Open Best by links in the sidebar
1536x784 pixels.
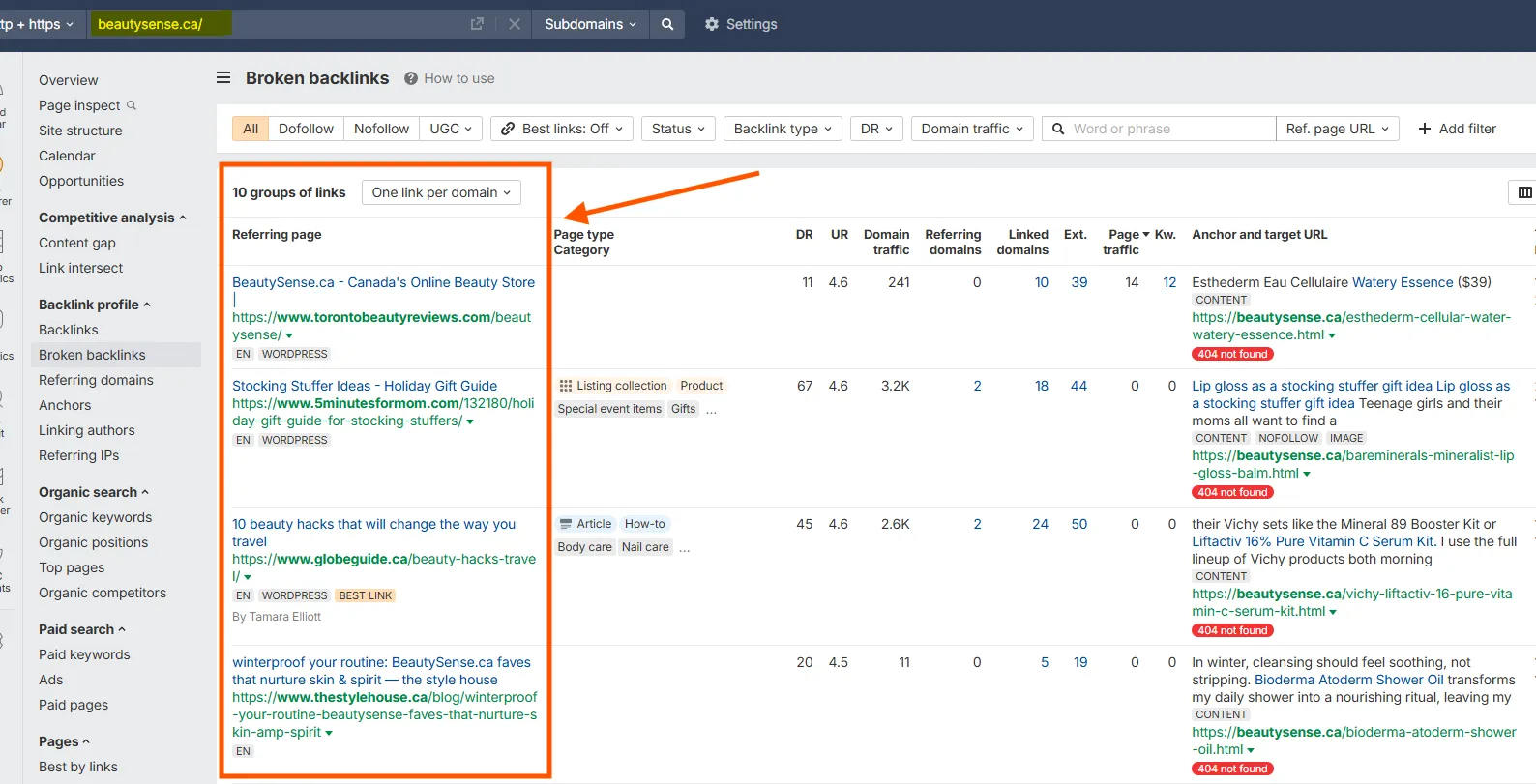pos(78,767)
